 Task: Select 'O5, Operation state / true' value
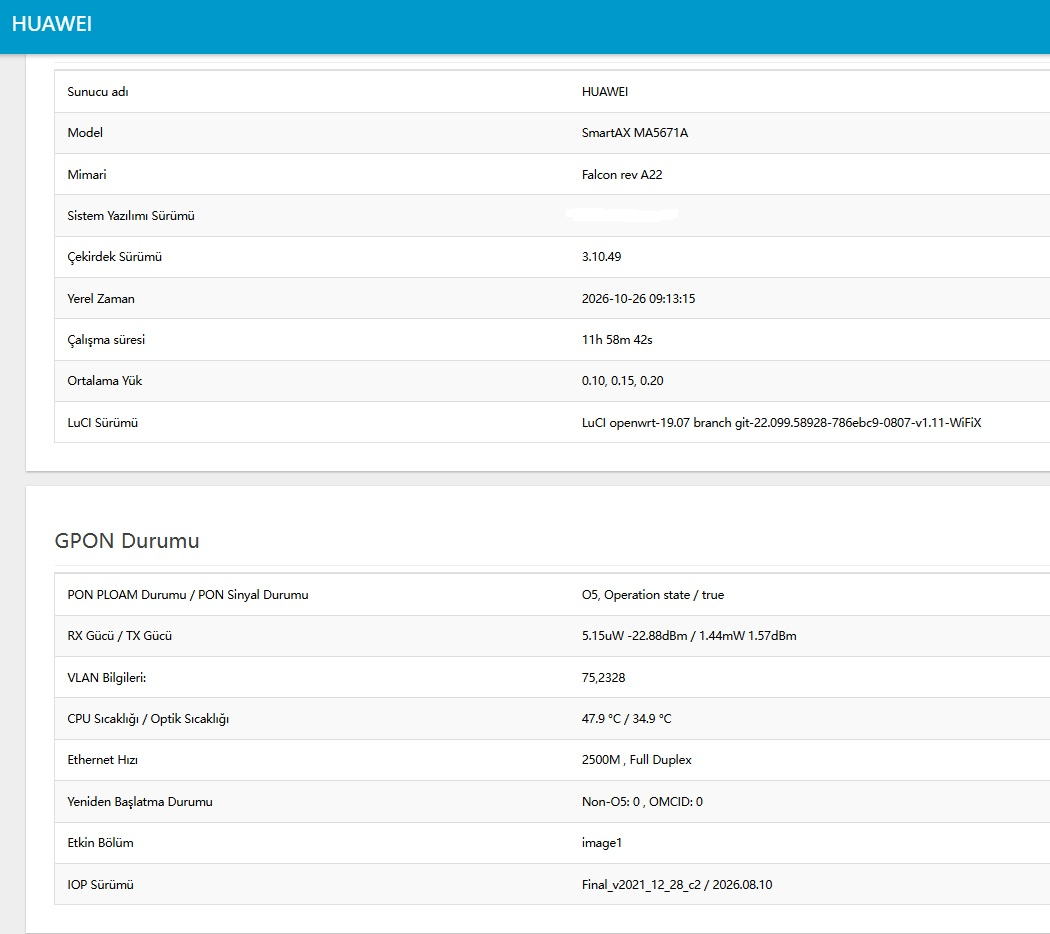tap(653, 595)
